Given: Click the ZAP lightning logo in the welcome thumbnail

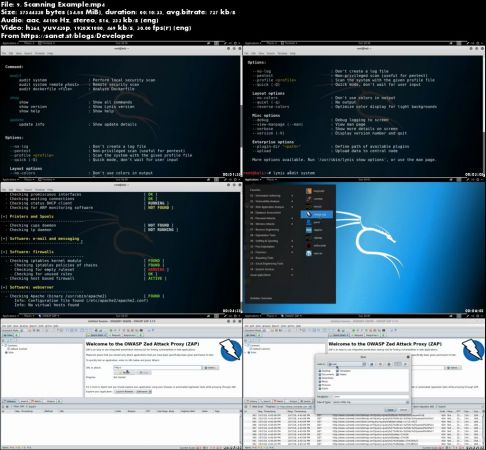Looking at the screenshot, I should [231, 350].
